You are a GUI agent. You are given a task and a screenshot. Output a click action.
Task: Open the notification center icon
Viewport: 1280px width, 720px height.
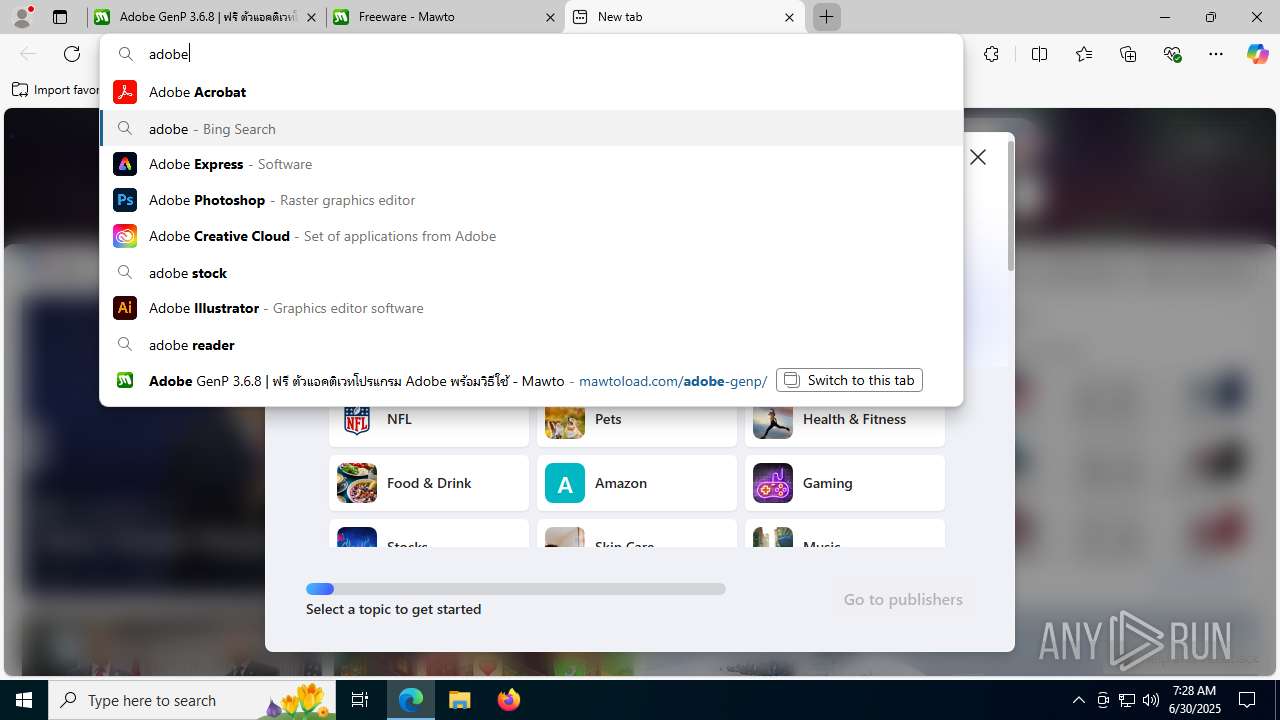[x=1247, y=700]
